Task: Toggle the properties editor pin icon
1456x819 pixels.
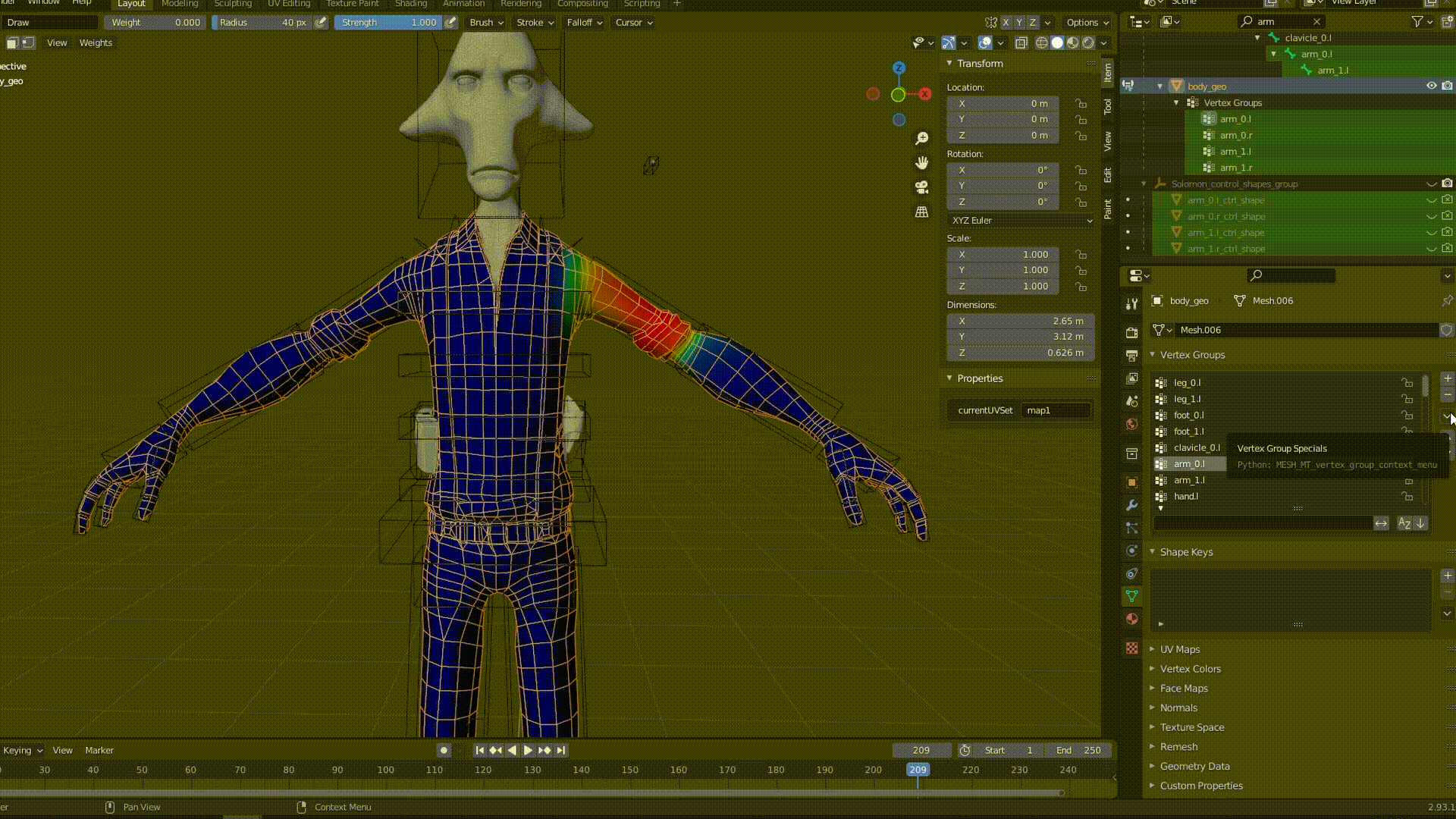Action: point(1447,300)
